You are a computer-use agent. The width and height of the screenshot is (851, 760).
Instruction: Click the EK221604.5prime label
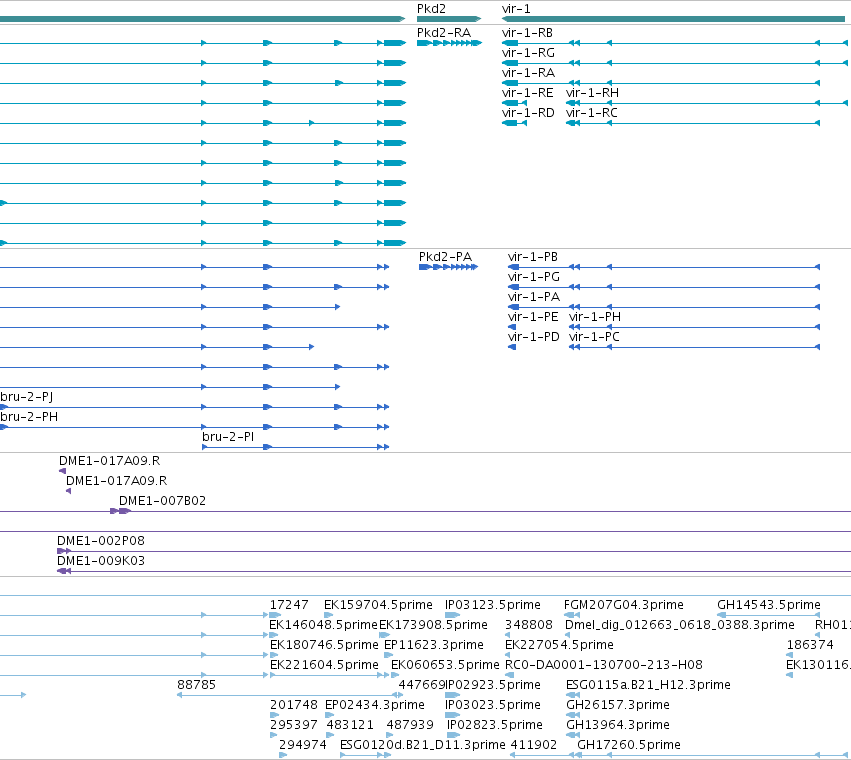324,666
